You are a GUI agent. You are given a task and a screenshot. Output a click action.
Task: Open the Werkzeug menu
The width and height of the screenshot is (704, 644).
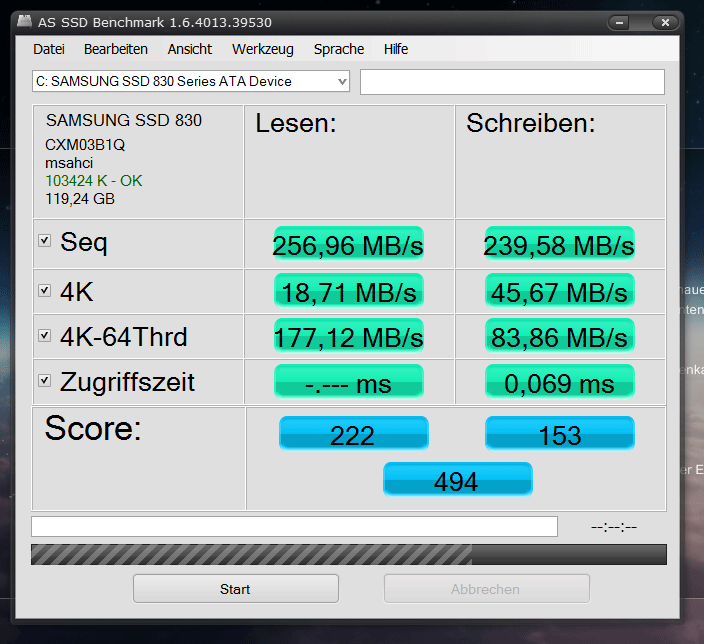[263, 49]
